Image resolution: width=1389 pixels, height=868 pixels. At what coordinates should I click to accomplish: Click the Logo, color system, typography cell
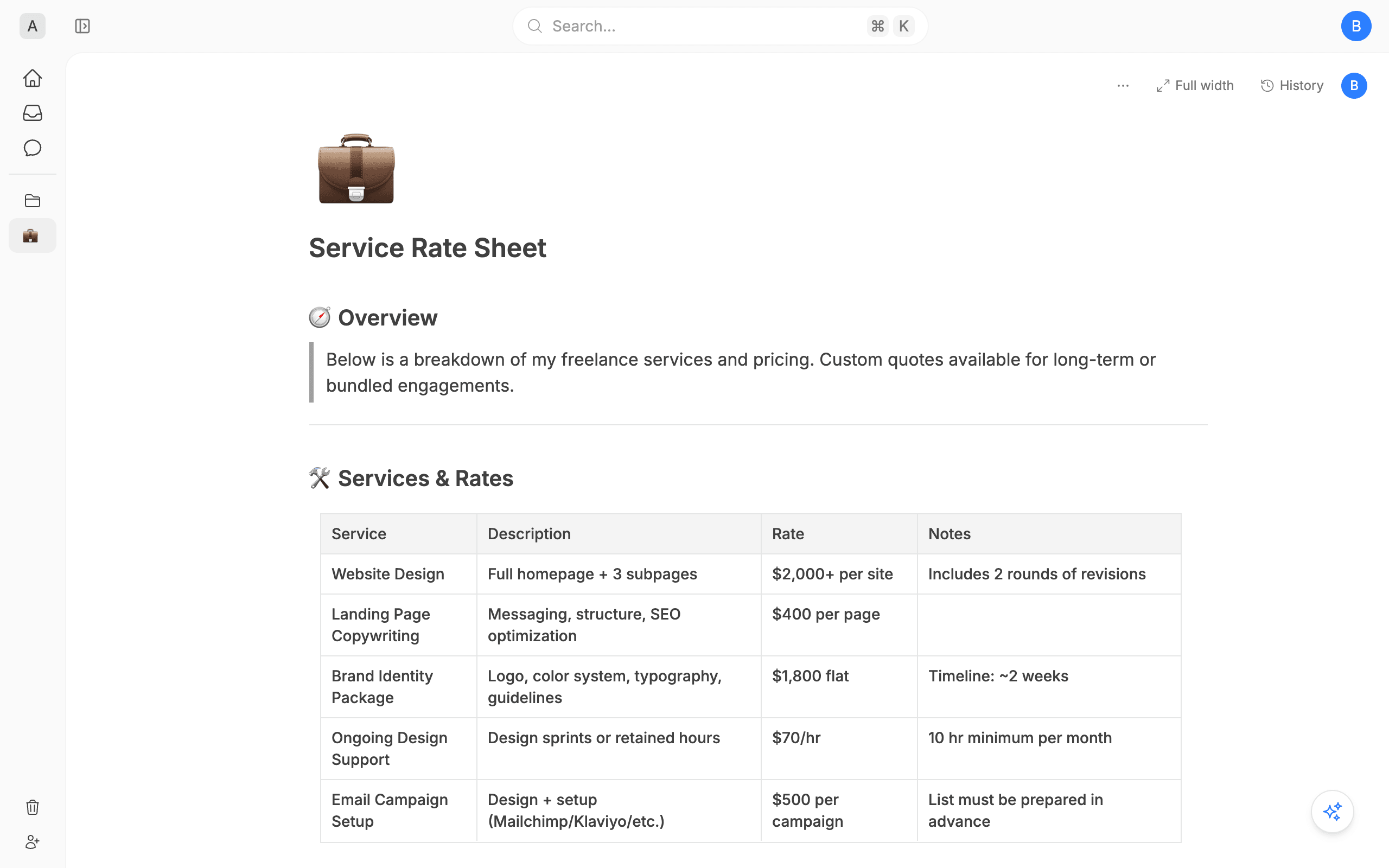tap(619, 687)
